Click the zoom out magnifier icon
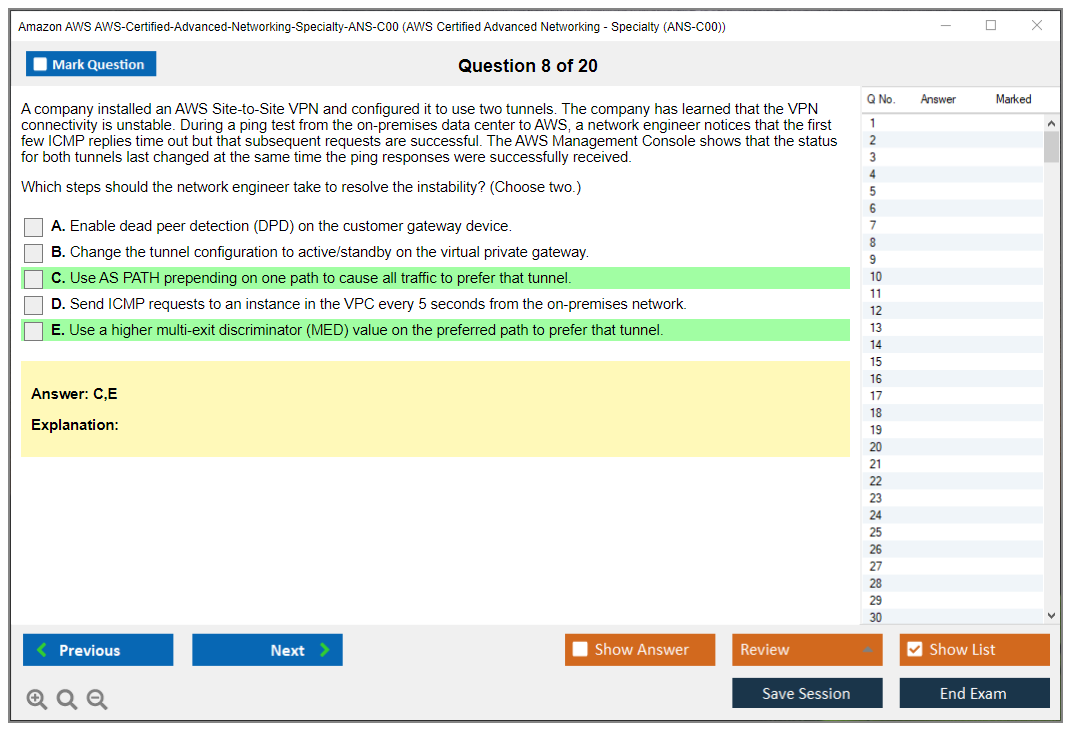The width and height of the screenshot is (1075, 735). (x=97, y=700)
